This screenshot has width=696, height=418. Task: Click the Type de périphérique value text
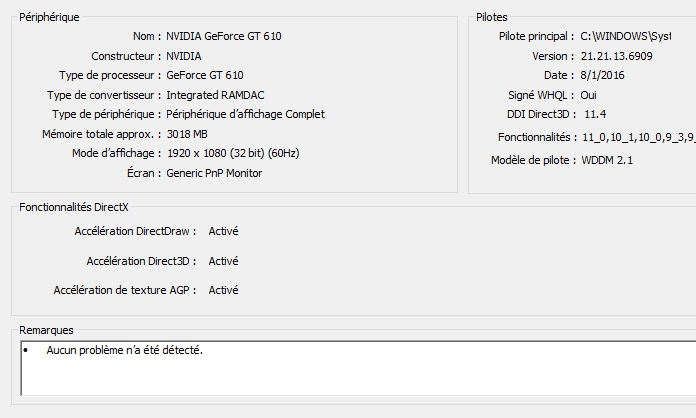[245, 114]
